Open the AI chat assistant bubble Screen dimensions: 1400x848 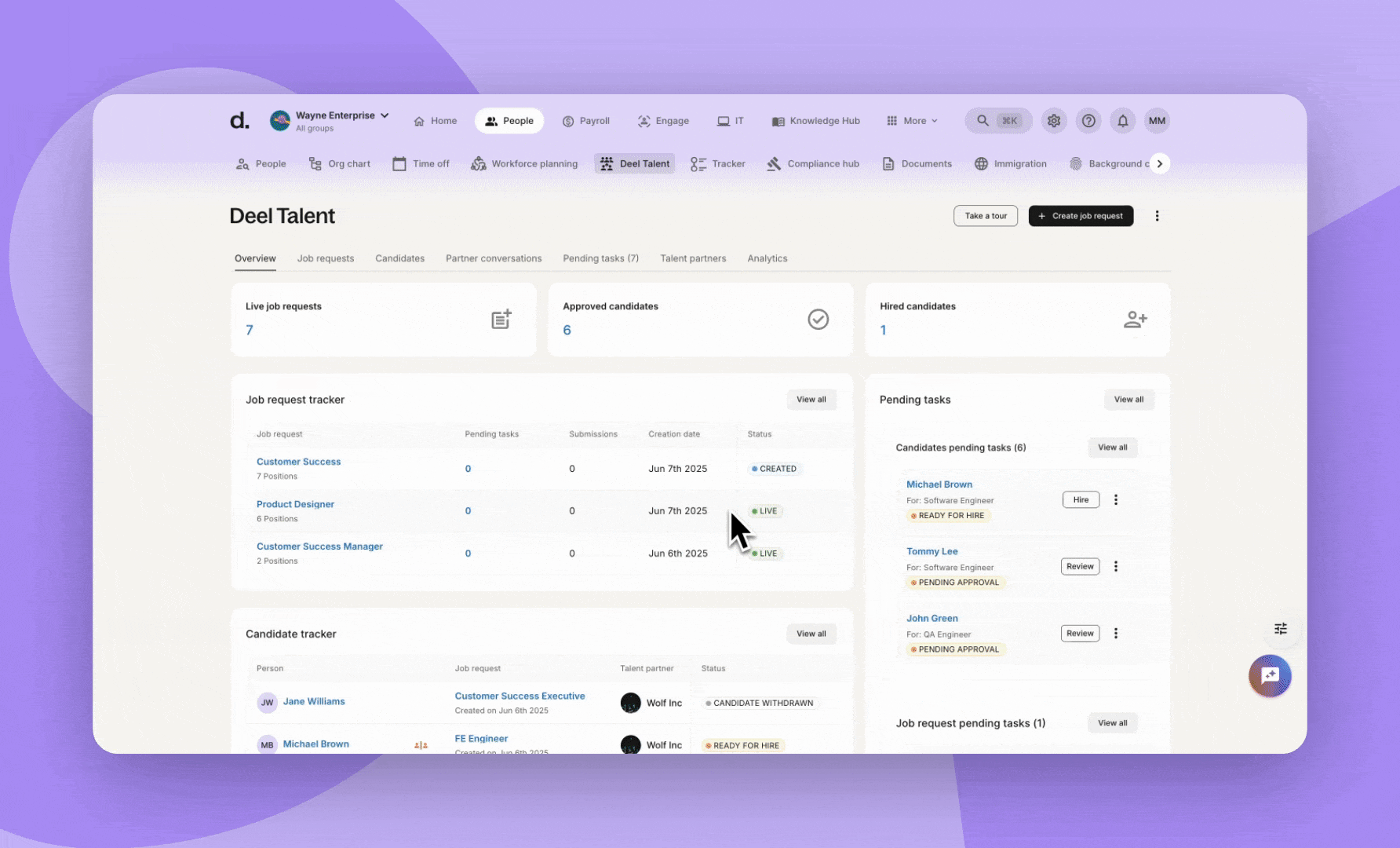(1270, 676)
